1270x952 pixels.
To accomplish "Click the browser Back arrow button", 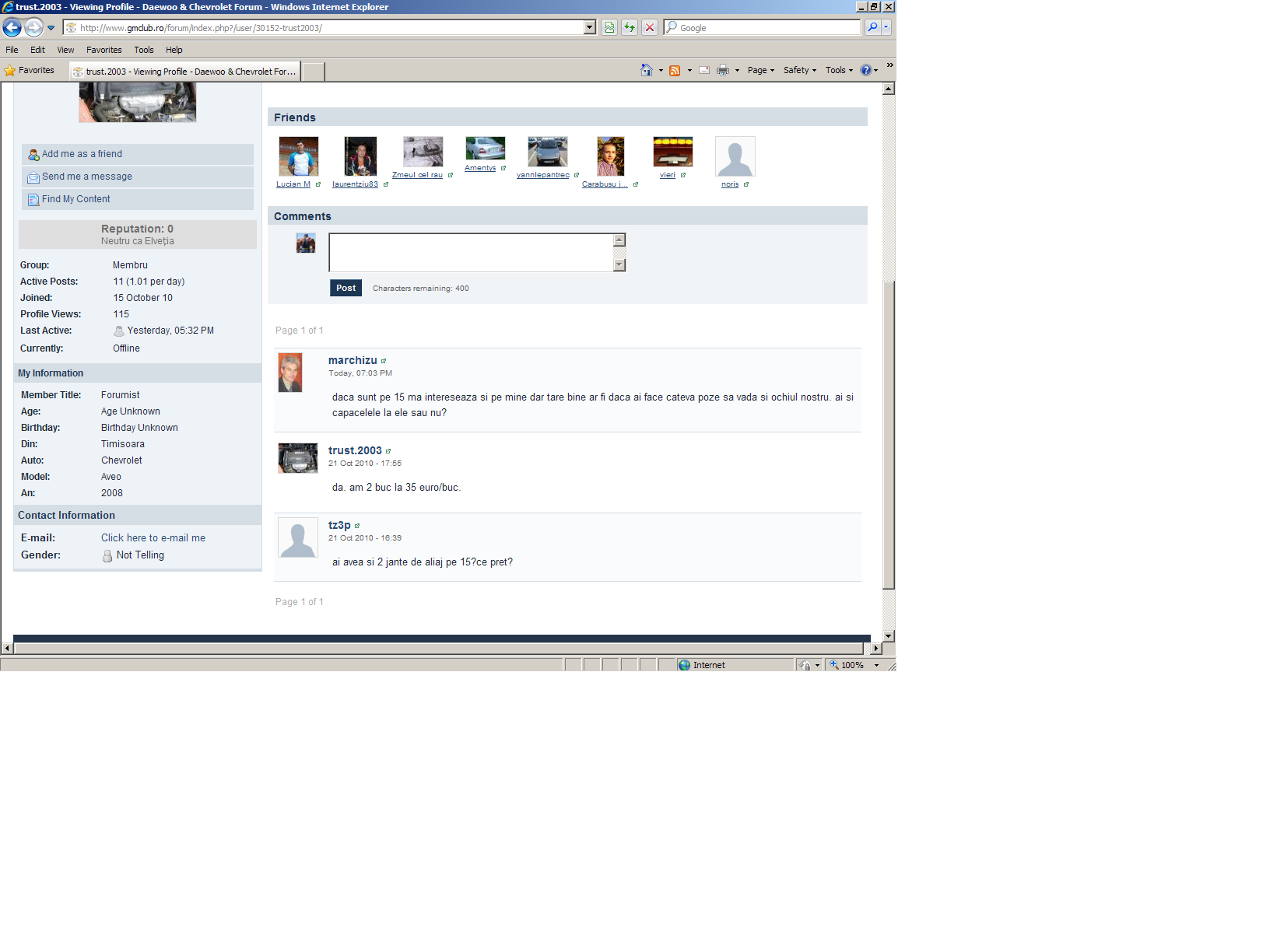I will coord(12,28).
